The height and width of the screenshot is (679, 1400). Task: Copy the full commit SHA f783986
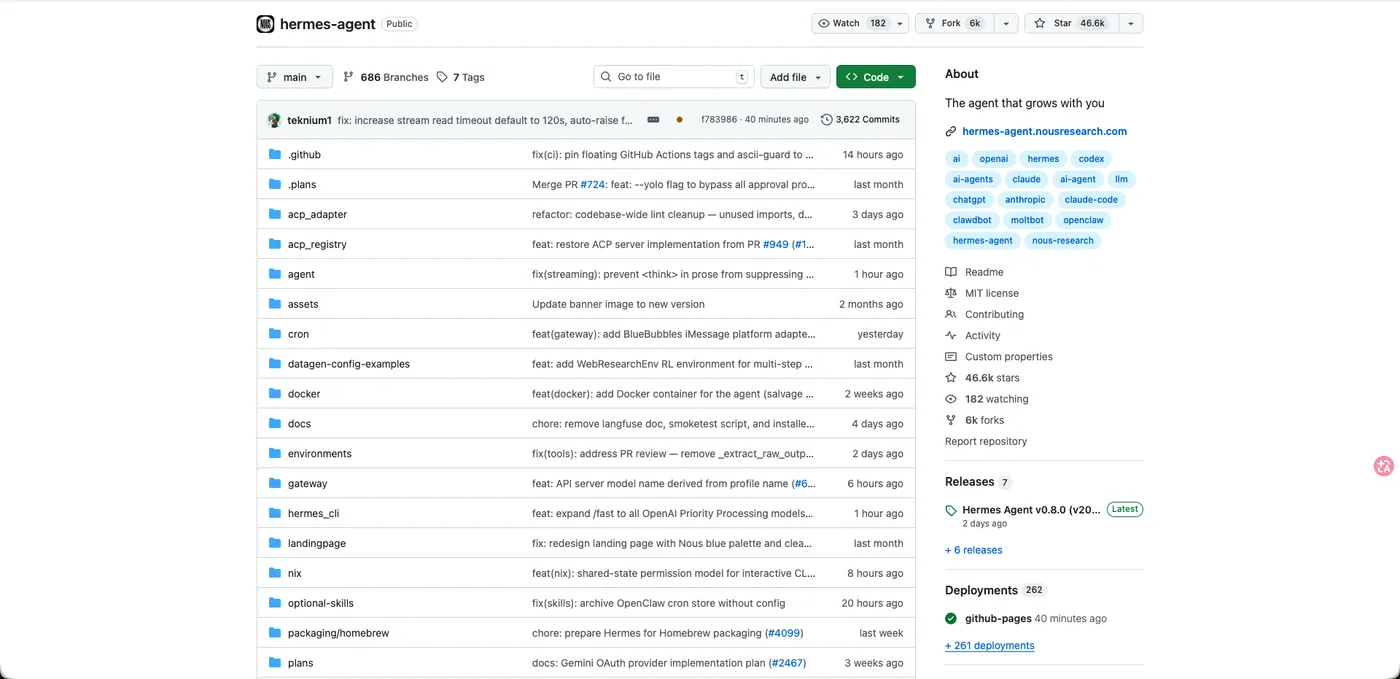(x=653, y=118)
